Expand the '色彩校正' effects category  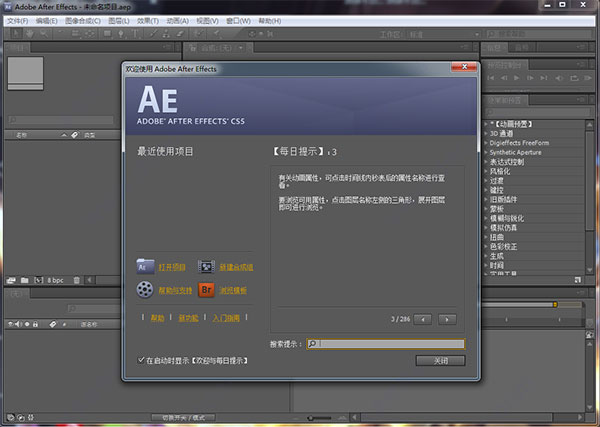point(487,246)
